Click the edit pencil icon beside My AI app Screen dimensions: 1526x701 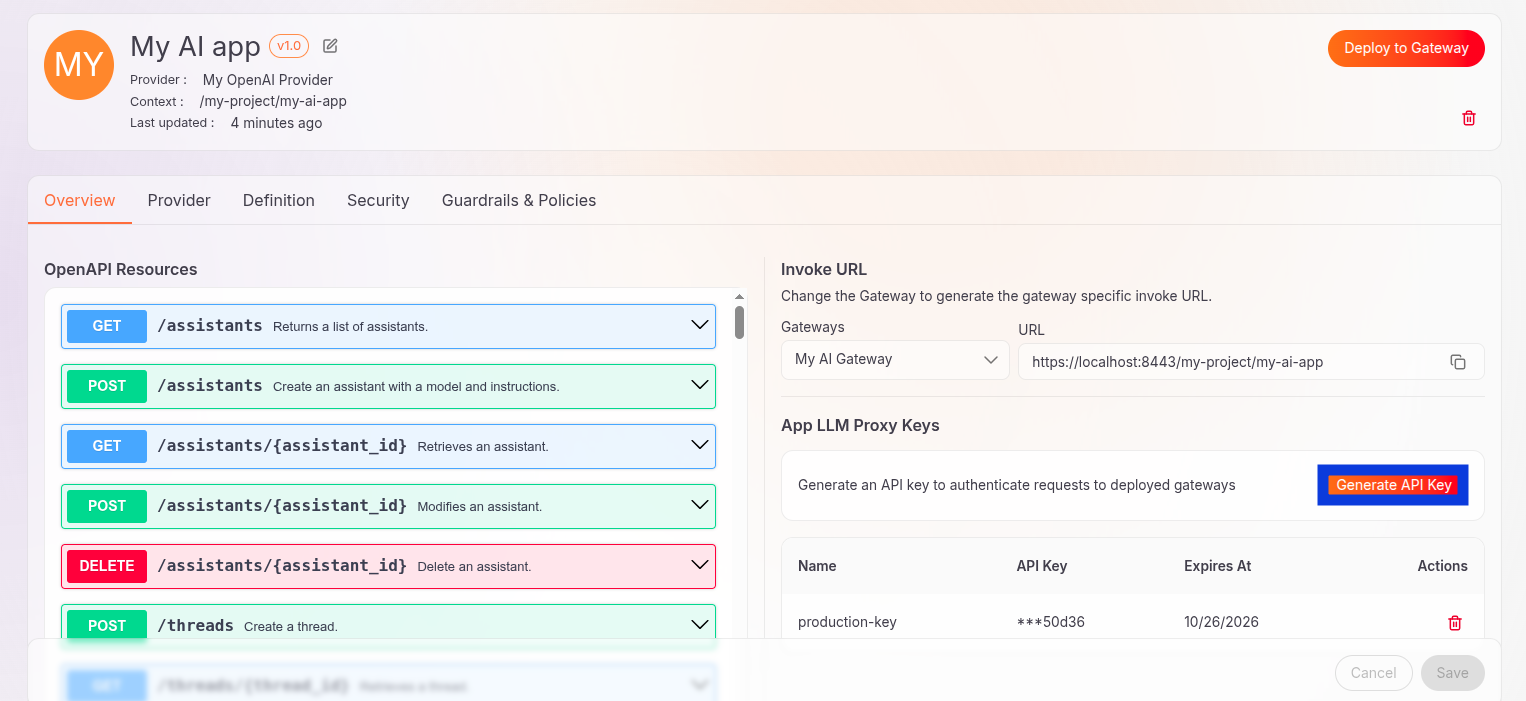pyautogui.click(x=330, y=46)
